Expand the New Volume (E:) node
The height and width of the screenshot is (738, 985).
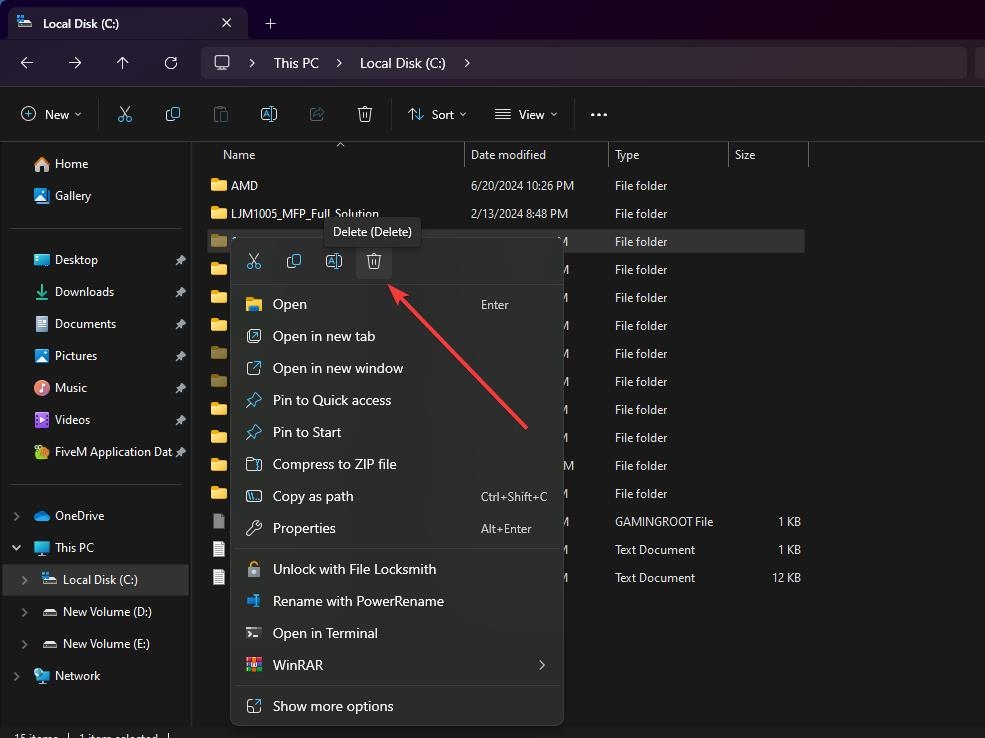pyautogui.click(x=24, y=644)
